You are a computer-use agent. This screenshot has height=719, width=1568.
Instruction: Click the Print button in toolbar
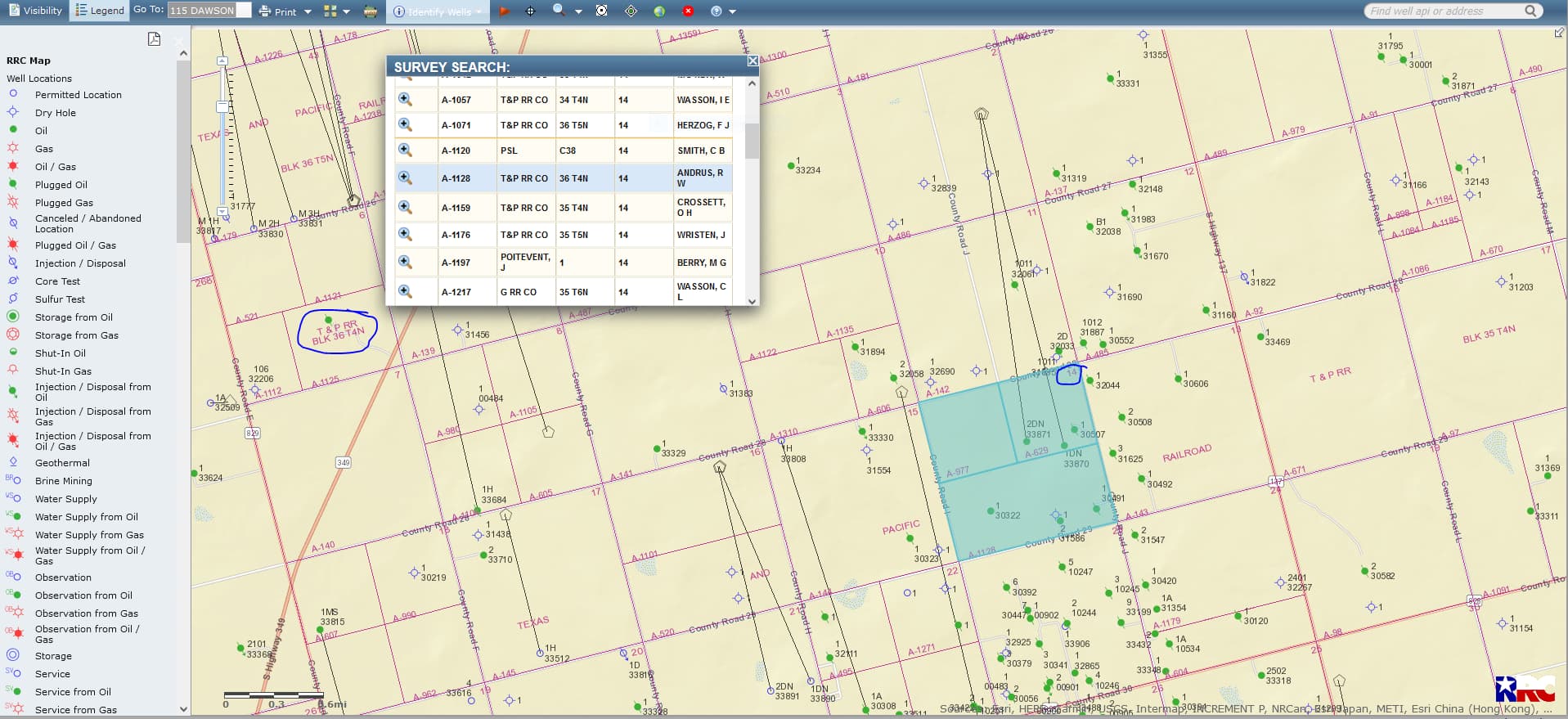point(278,11)
